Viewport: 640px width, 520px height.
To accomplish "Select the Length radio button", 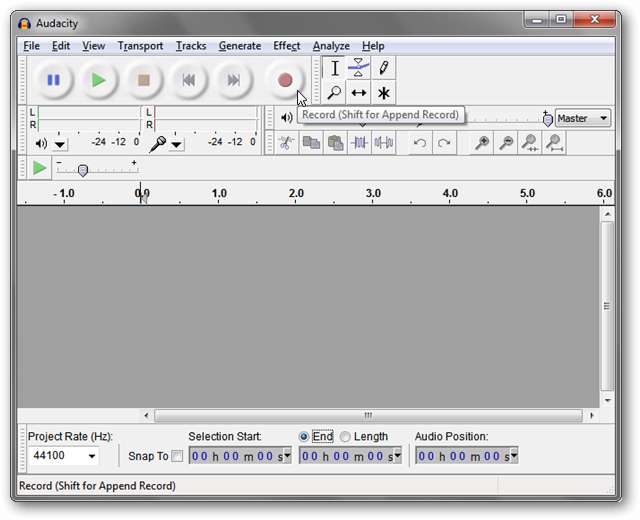I will (x=345, y=437).
